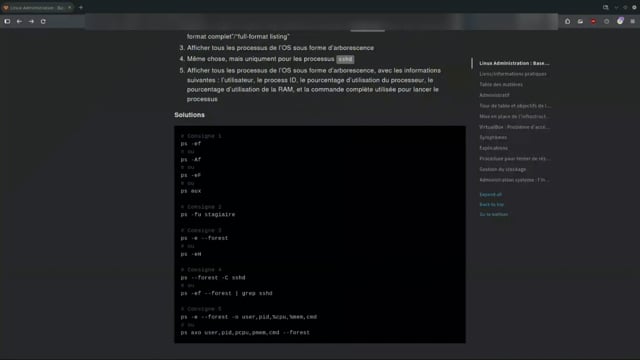Click the 'ps axo user,pid,pcpu,pmem,cmd' line
640x360 pixels.
click(x=245, y=333)
